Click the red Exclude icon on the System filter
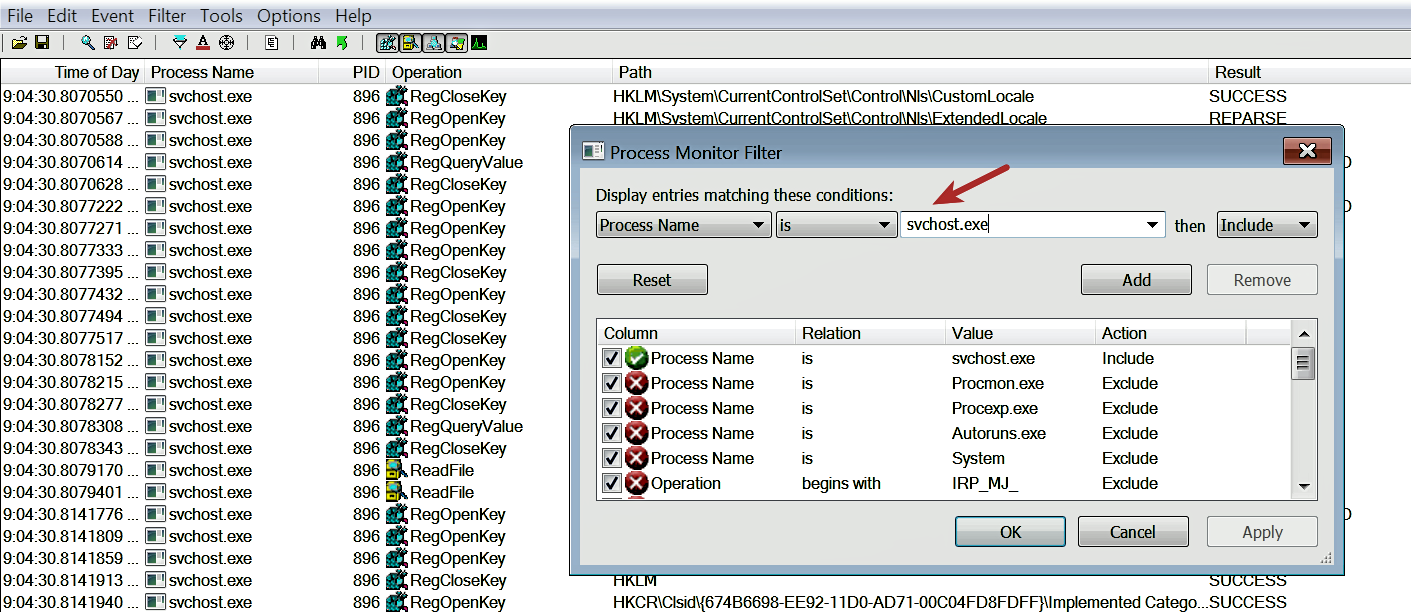Image resolution: width=1411 pixels, height=612 pixels. (636, 458)
